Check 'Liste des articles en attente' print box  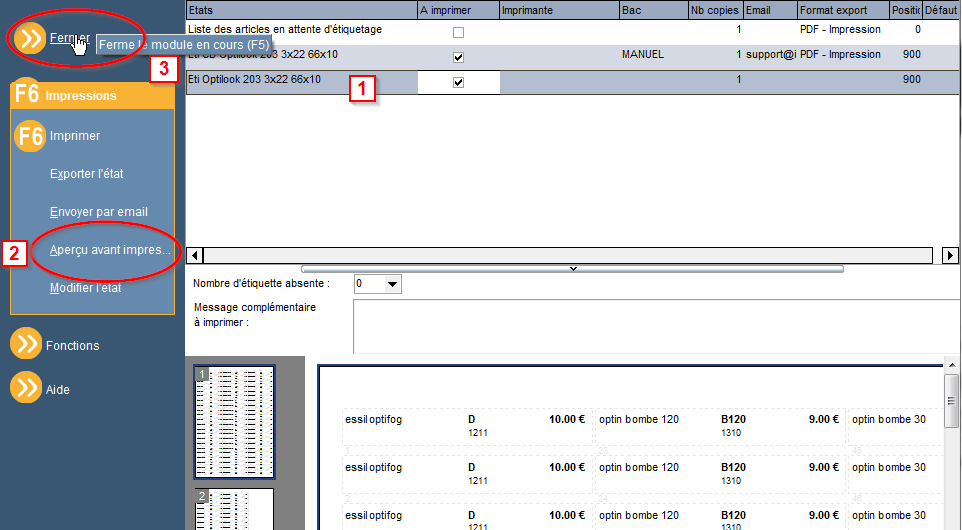click(458, 32)
